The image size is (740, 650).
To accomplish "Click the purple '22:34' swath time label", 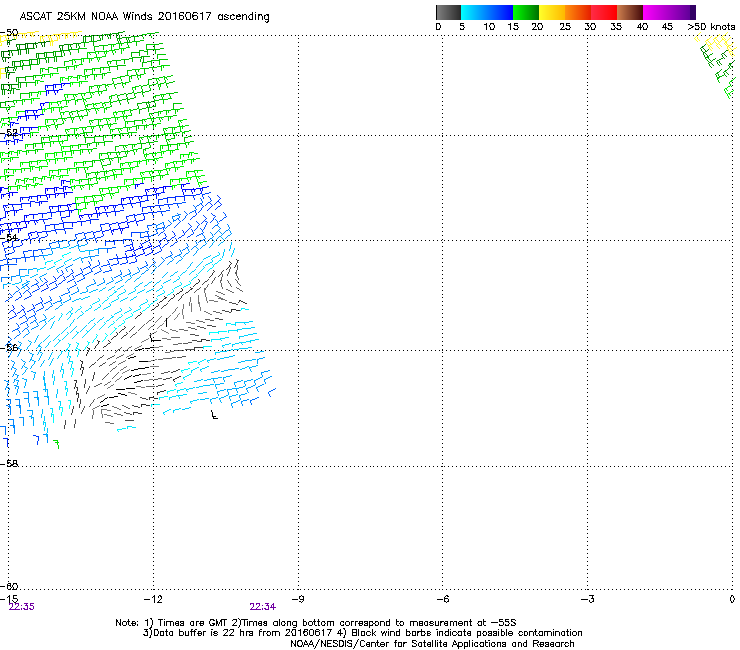I will click(x=262, y=607).
